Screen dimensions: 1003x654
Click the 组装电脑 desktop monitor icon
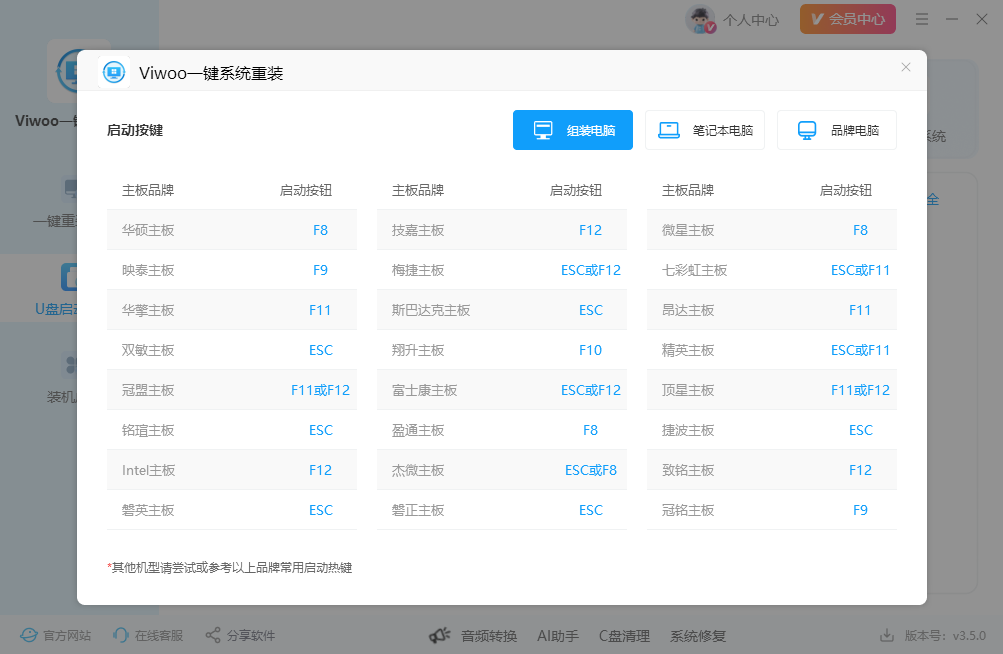(x=543, y=130)
